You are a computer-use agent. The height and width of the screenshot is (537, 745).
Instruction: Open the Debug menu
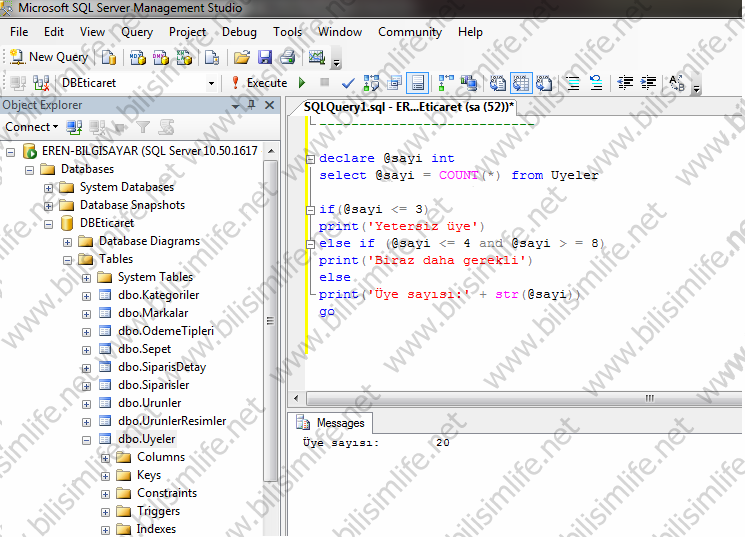(x=239, y=32)
